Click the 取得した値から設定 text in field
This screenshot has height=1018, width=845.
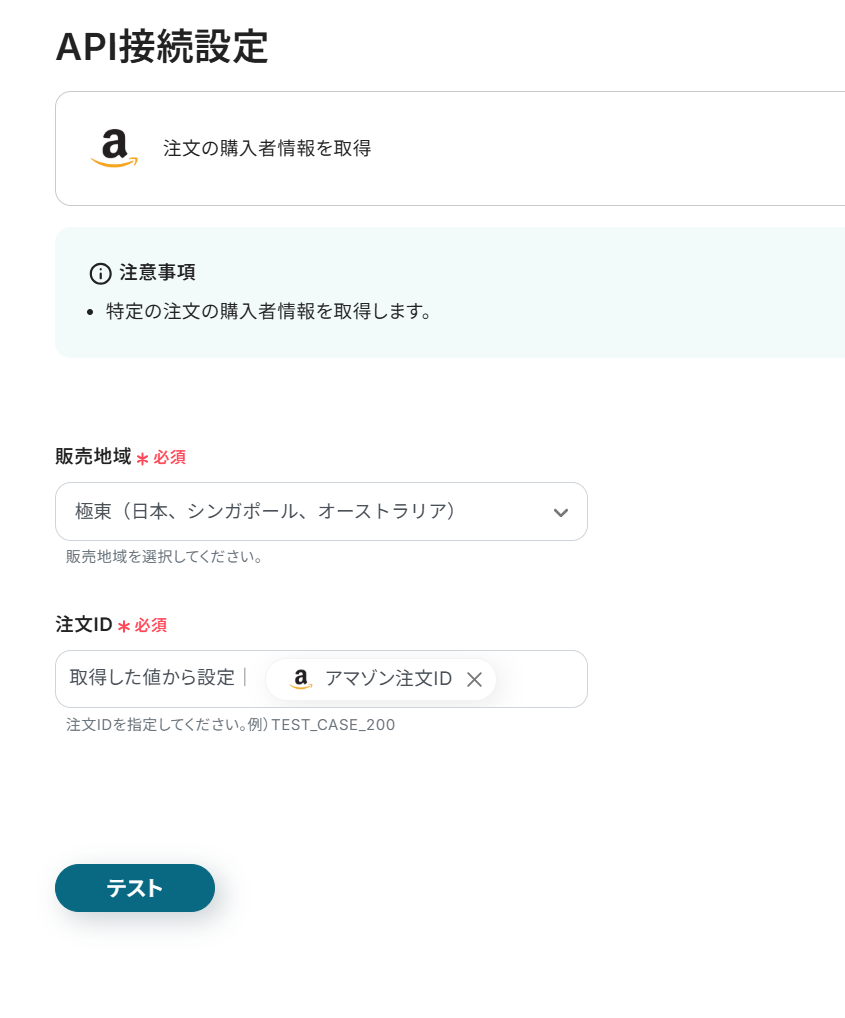click(152, 677)
